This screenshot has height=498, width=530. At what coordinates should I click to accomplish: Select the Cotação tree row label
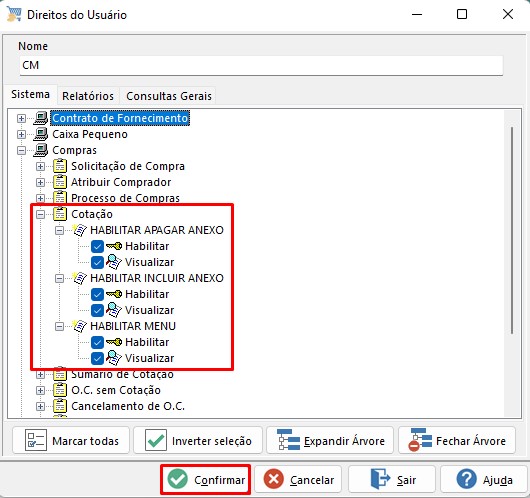(92, 214)
